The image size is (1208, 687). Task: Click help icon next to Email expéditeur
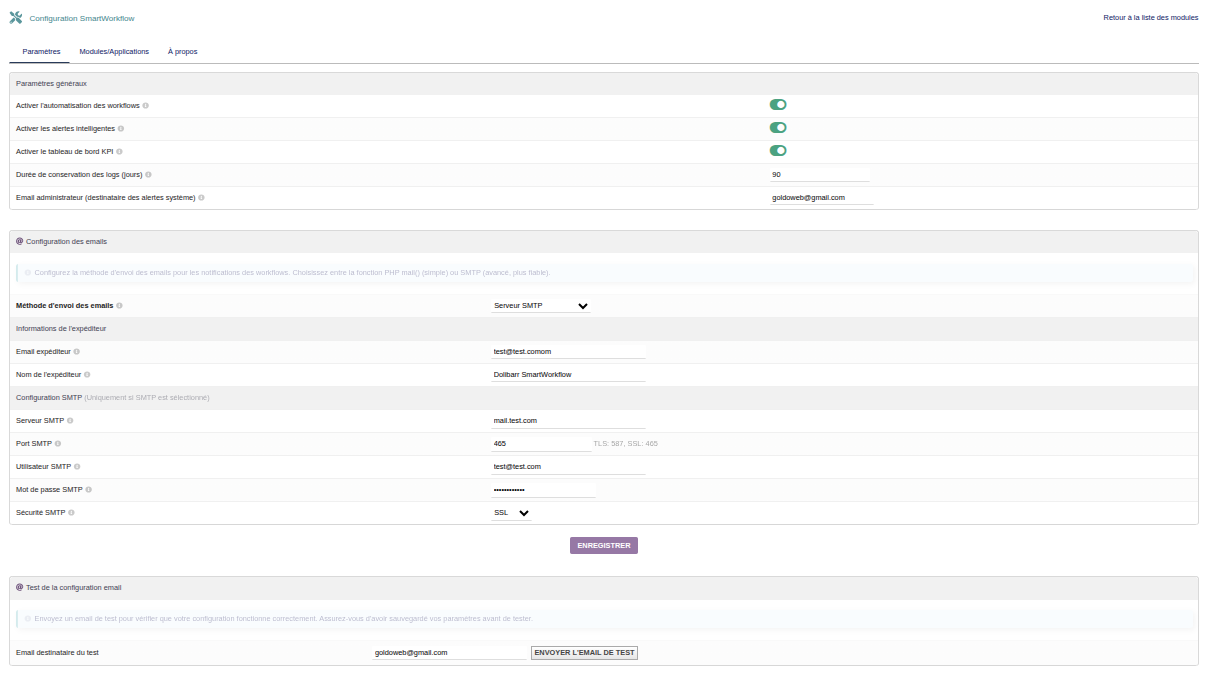click(x=77, y=351)
